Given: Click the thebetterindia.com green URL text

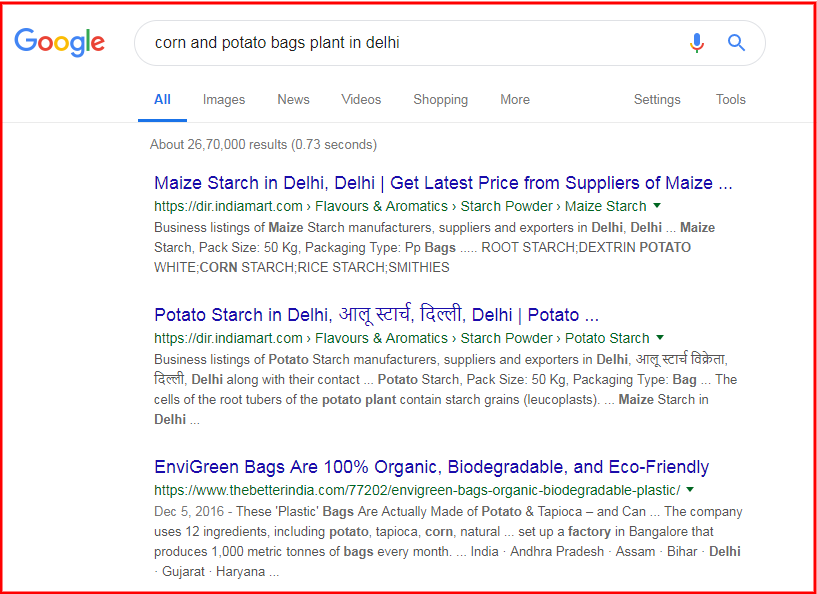Looking at the screenshot, I should pos(416,490).
